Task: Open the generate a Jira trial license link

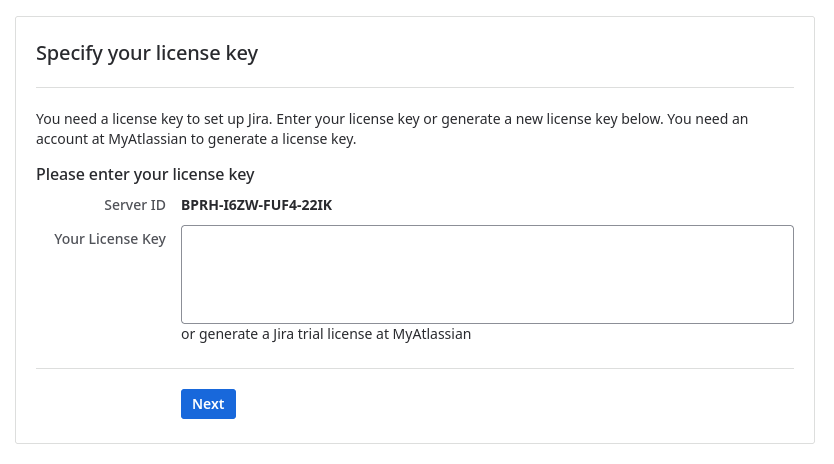Action: [285, 334]
